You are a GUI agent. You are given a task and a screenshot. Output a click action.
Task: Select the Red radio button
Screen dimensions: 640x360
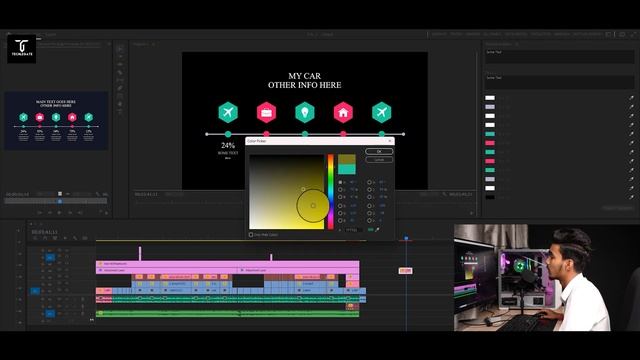(340, 206)
